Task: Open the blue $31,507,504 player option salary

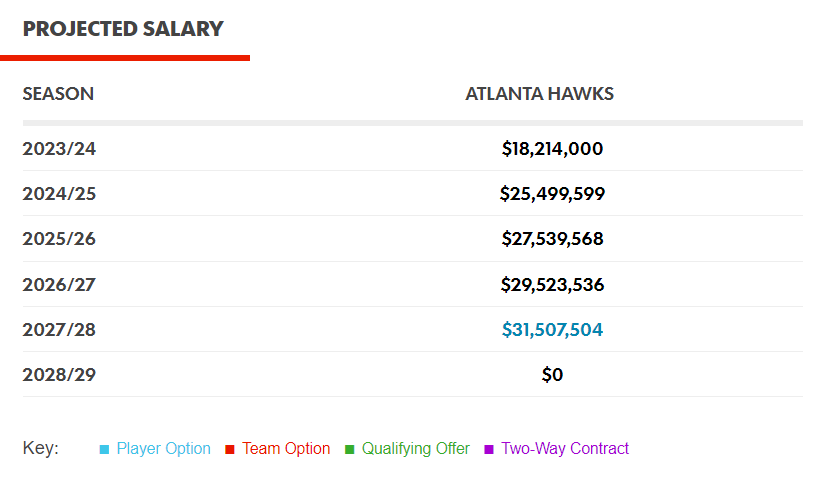Action: [552, 329]
